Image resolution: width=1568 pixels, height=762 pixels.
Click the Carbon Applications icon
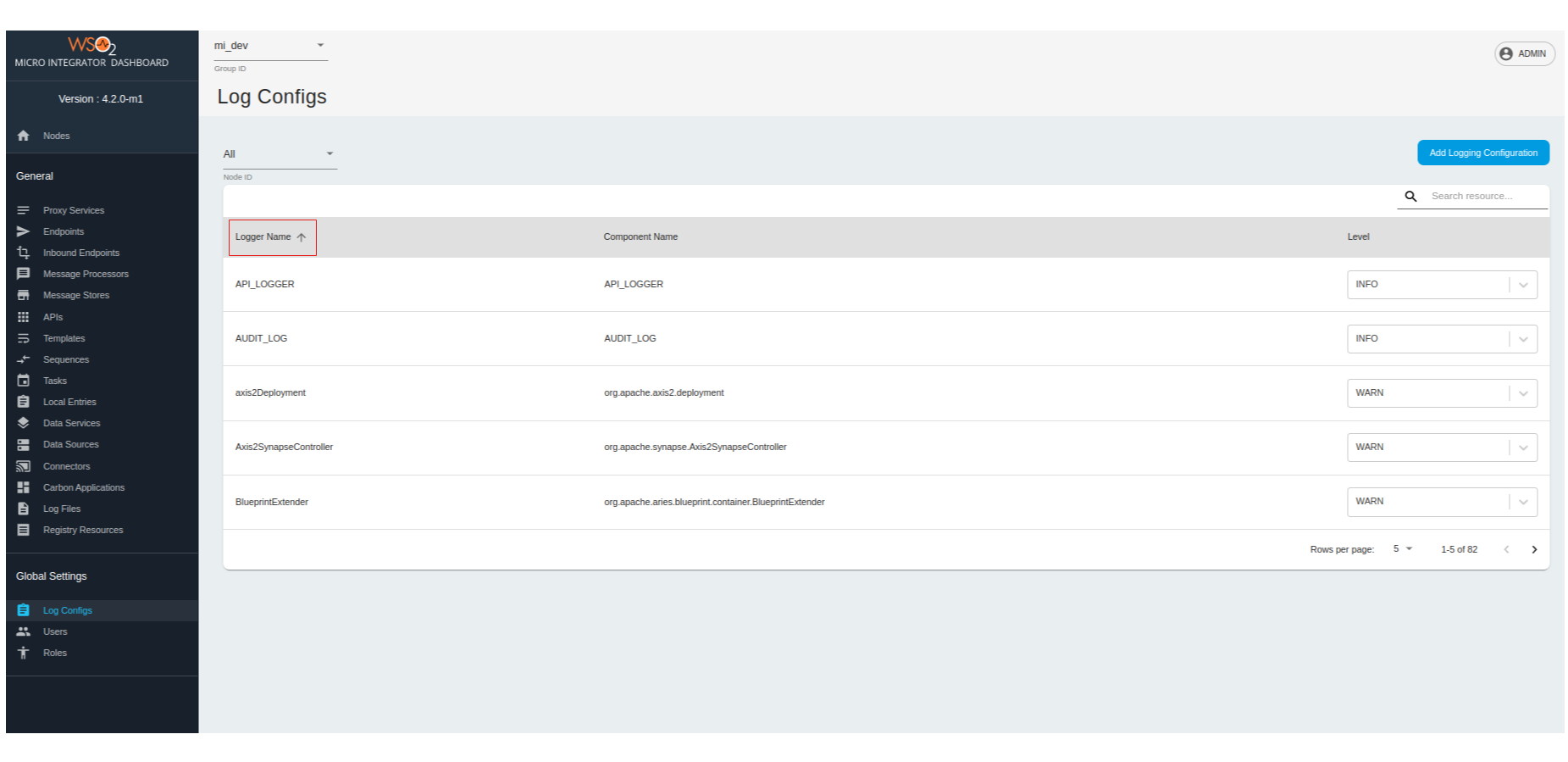click(23, 487)
